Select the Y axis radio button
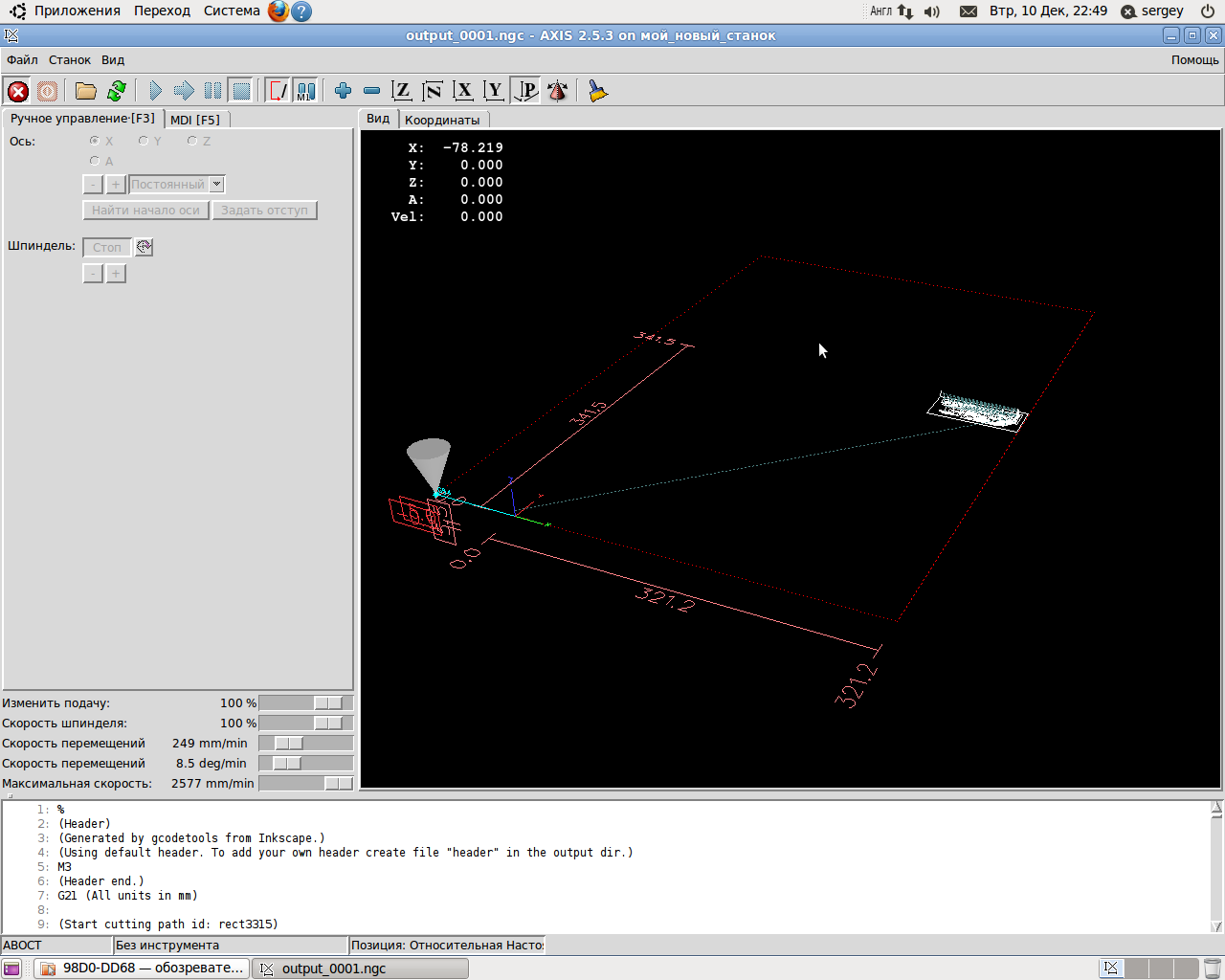The image size is (1225, 980). click(x=144, y=141)
